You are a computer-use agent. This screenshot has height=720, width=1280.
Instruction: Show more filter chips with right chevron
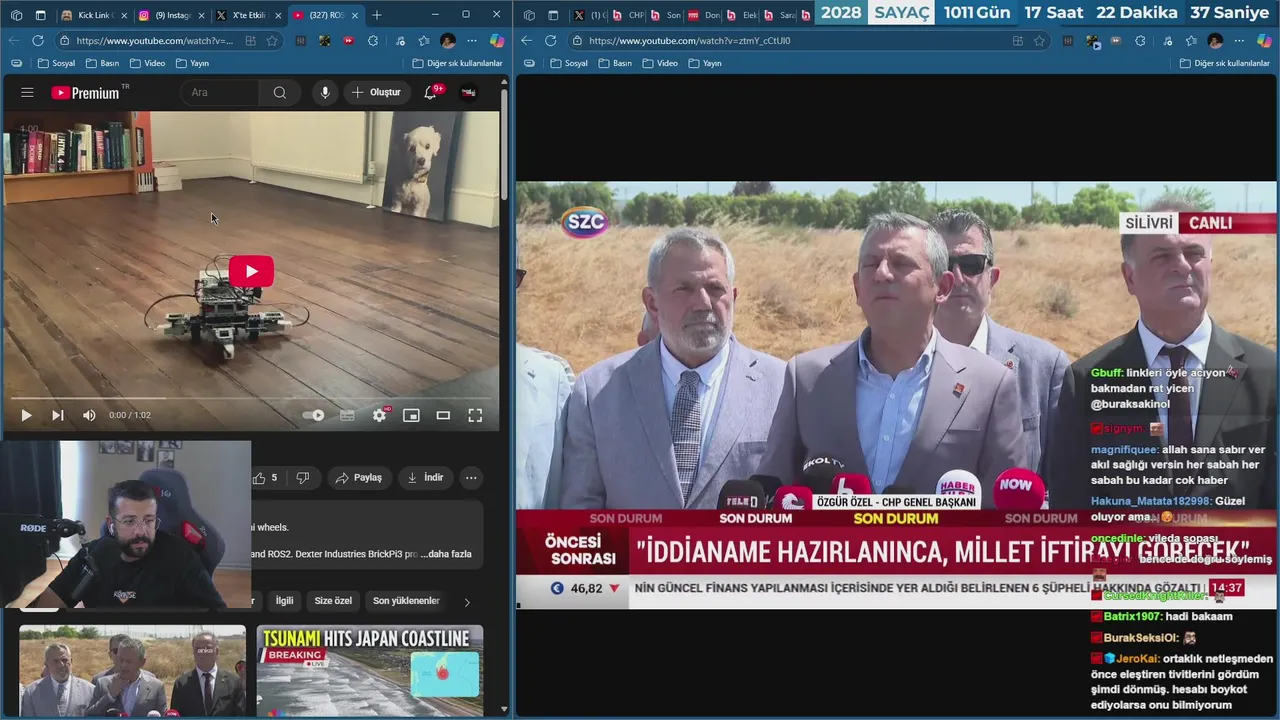tap(467, 601)
